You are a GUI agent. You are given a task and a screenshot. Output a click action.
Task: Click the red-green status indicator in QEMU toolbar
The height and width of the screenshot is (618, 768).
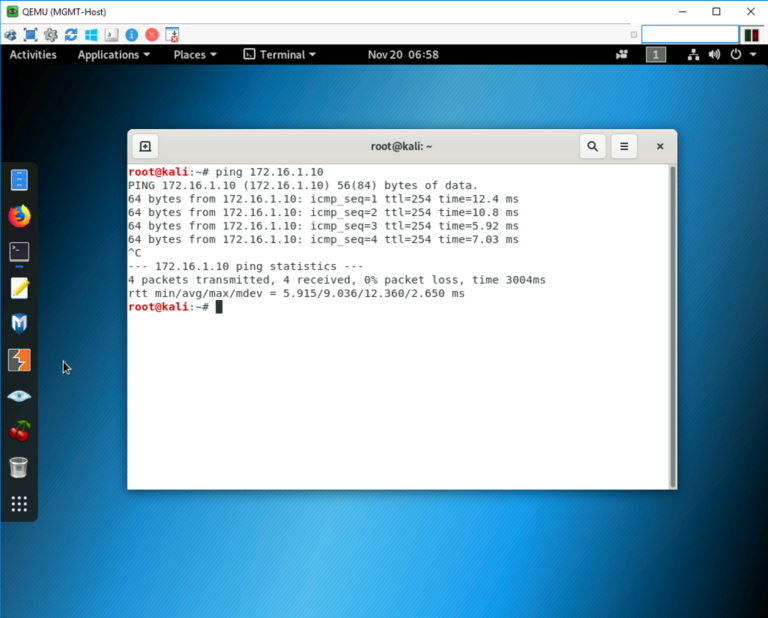(751, 35)
